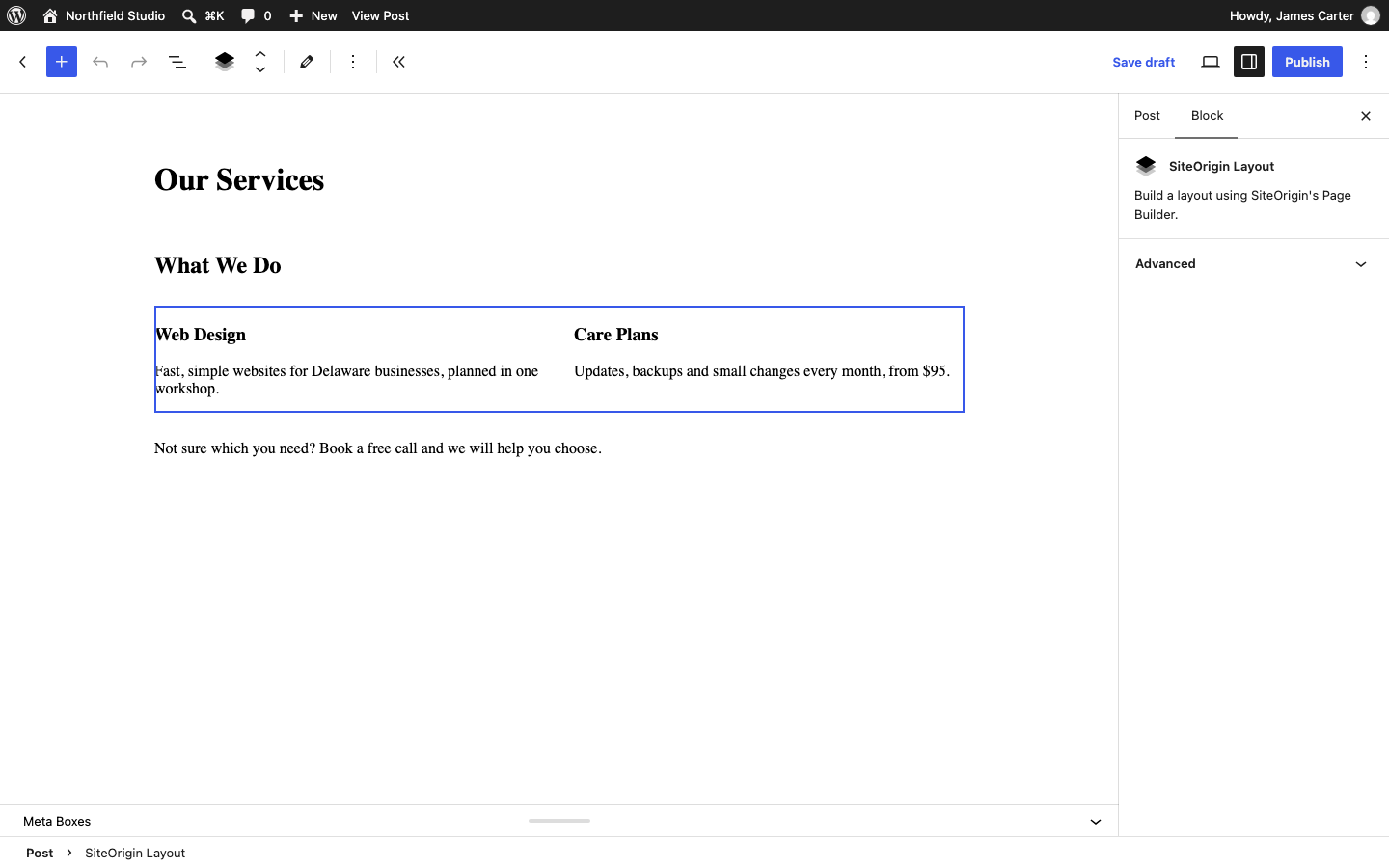Click the user avatar in the admin bar
The height and width of the screenshot is (868, 1389).
pos(1371,15)
